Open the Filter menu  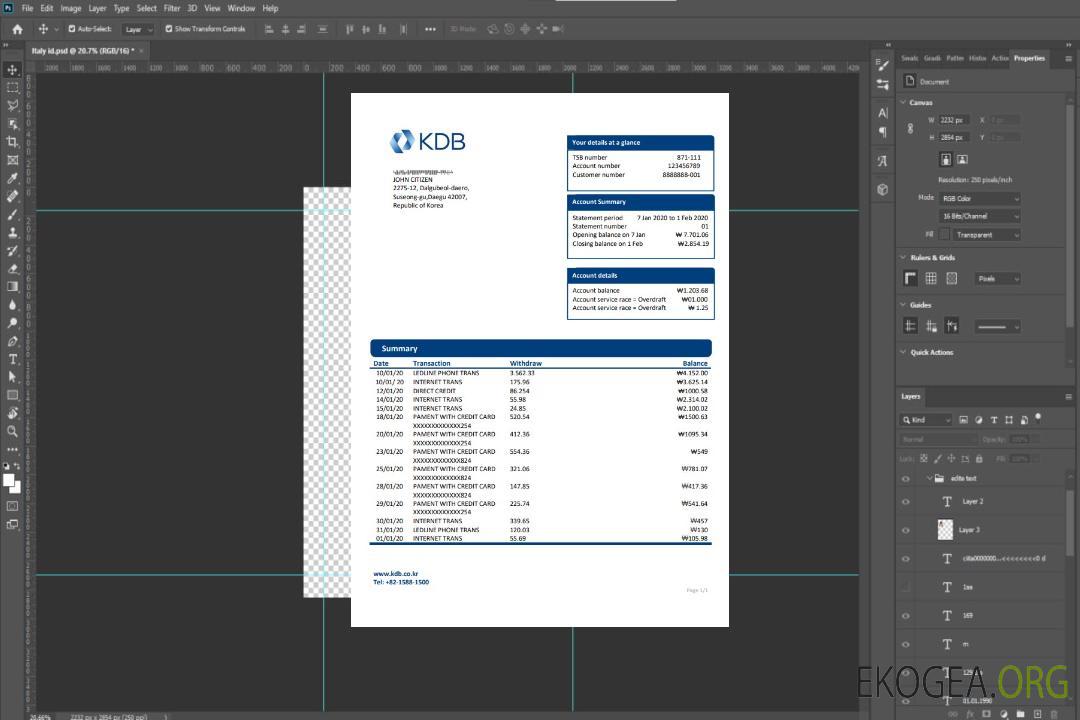(x=172, y=8)
